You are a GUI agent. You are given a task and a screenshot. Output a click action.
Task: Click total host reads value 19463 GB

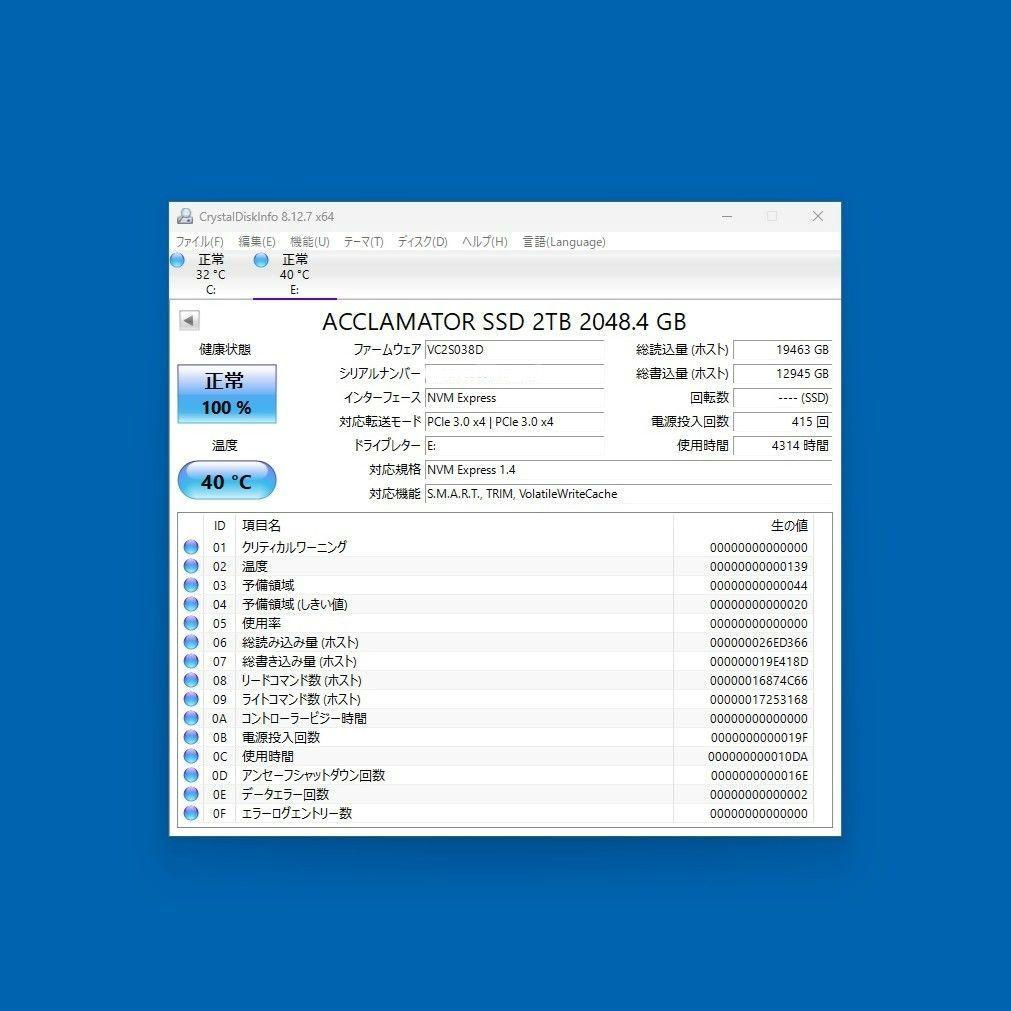tap(783, 349)
